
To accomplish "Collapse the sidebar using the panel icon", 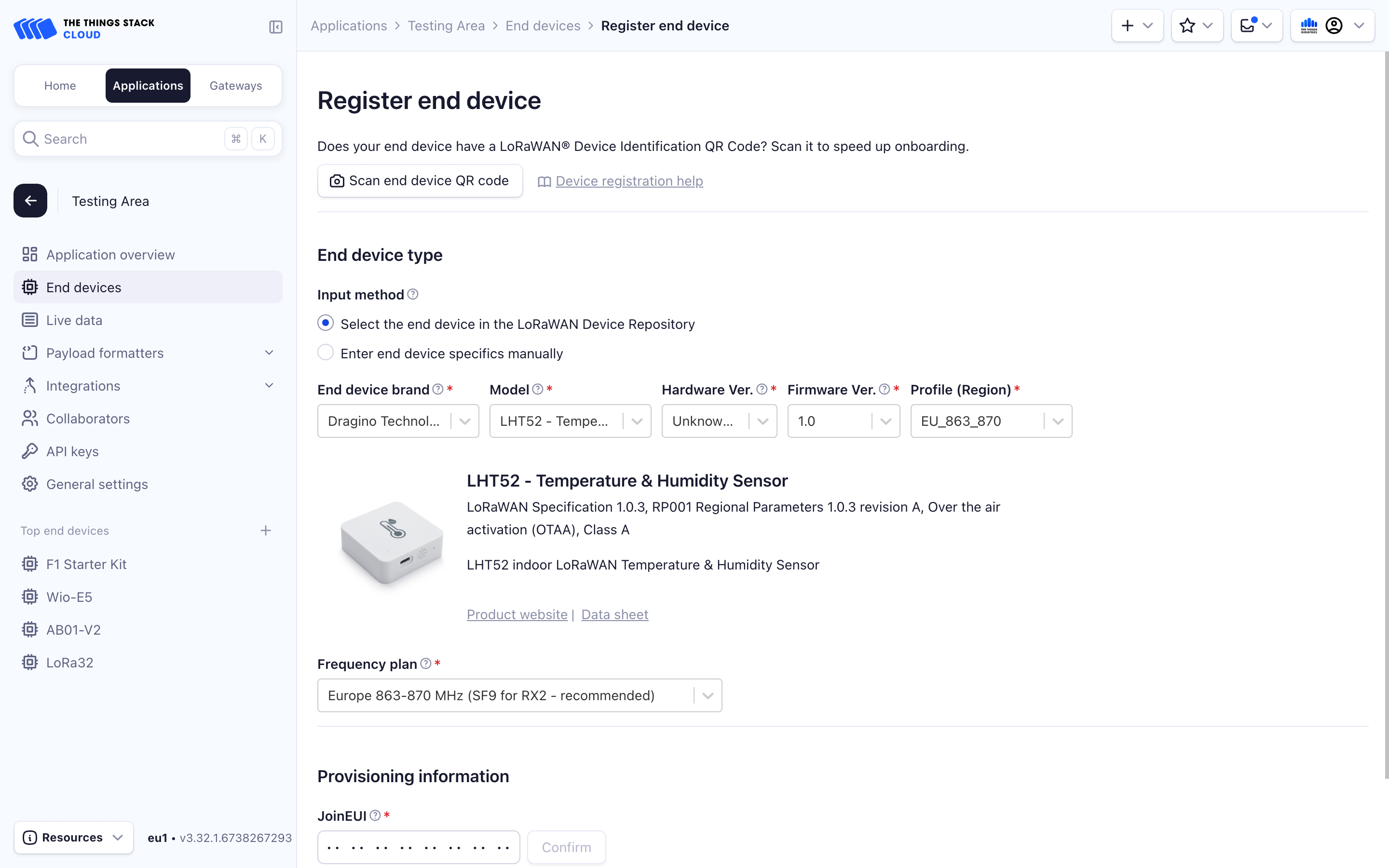I will (275, 27).
